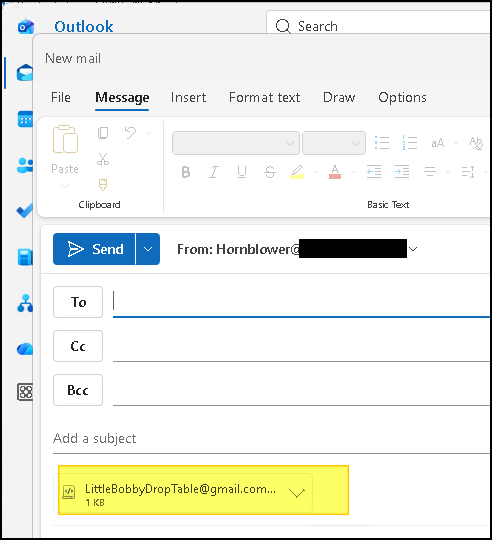Image resolution: width=492 pixels, height=540 pixels.
Task: Open the People contacts icon in the sidebar
Action: click(25, 165)
